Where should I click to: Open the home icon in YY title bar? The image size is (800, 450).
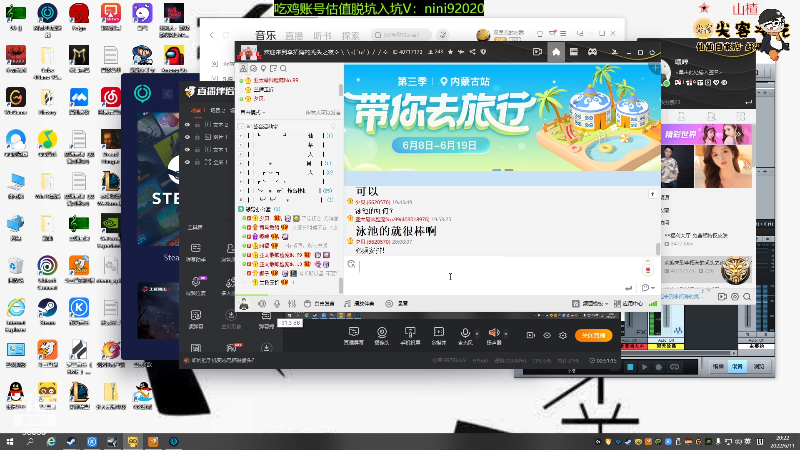pyautogui.click(x=556, y=52)
